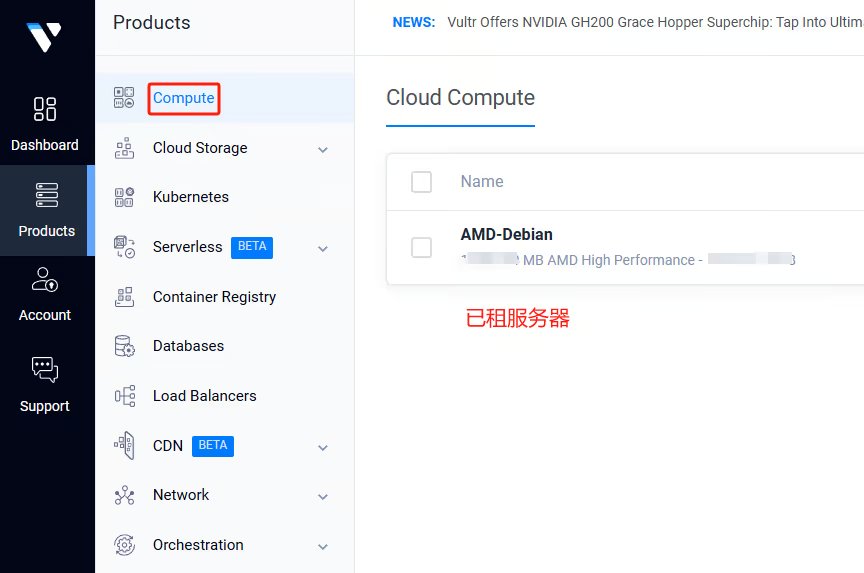Read the Vultr NVIDIA GH200 news headline
Image resolution: width=864 pixels, height=573 pixels.
(x=655, y=22)
